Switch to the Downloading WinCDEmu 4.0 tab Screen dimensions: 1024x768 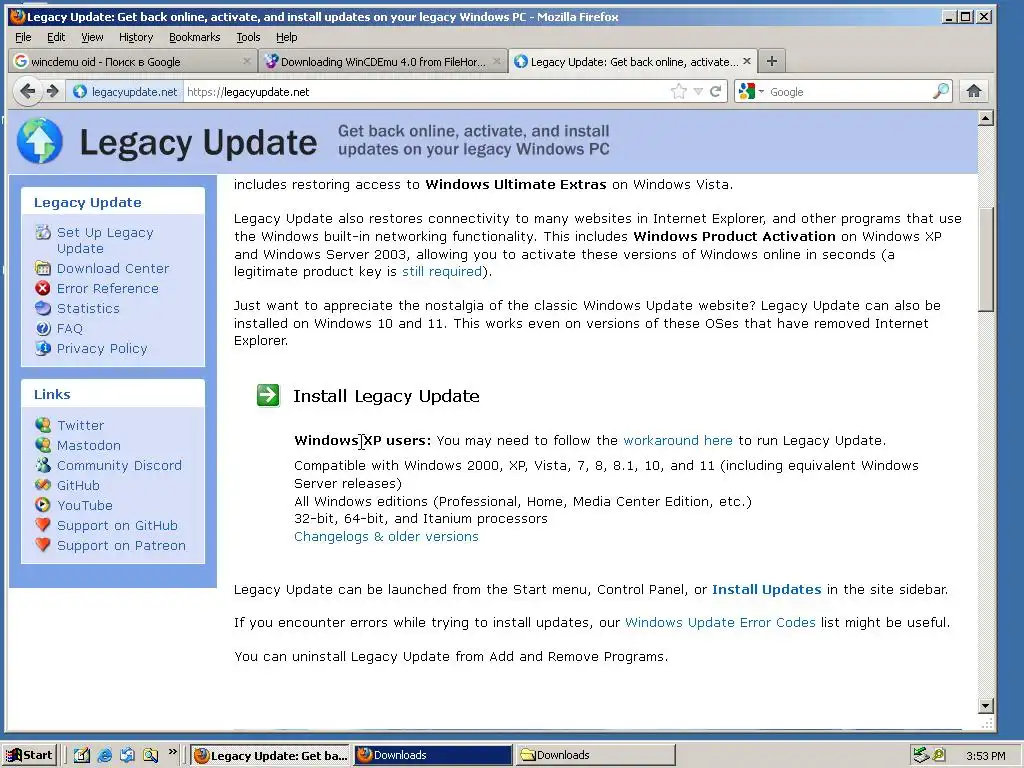pos(383,61)
